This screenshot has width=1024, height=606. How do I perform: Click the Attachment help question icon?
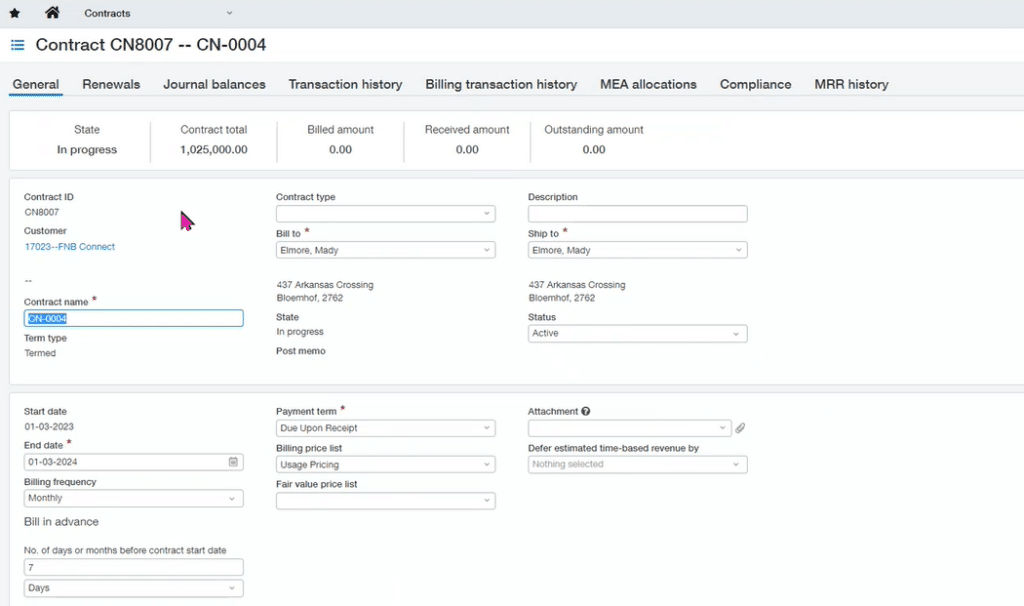[x=586, y=411]
